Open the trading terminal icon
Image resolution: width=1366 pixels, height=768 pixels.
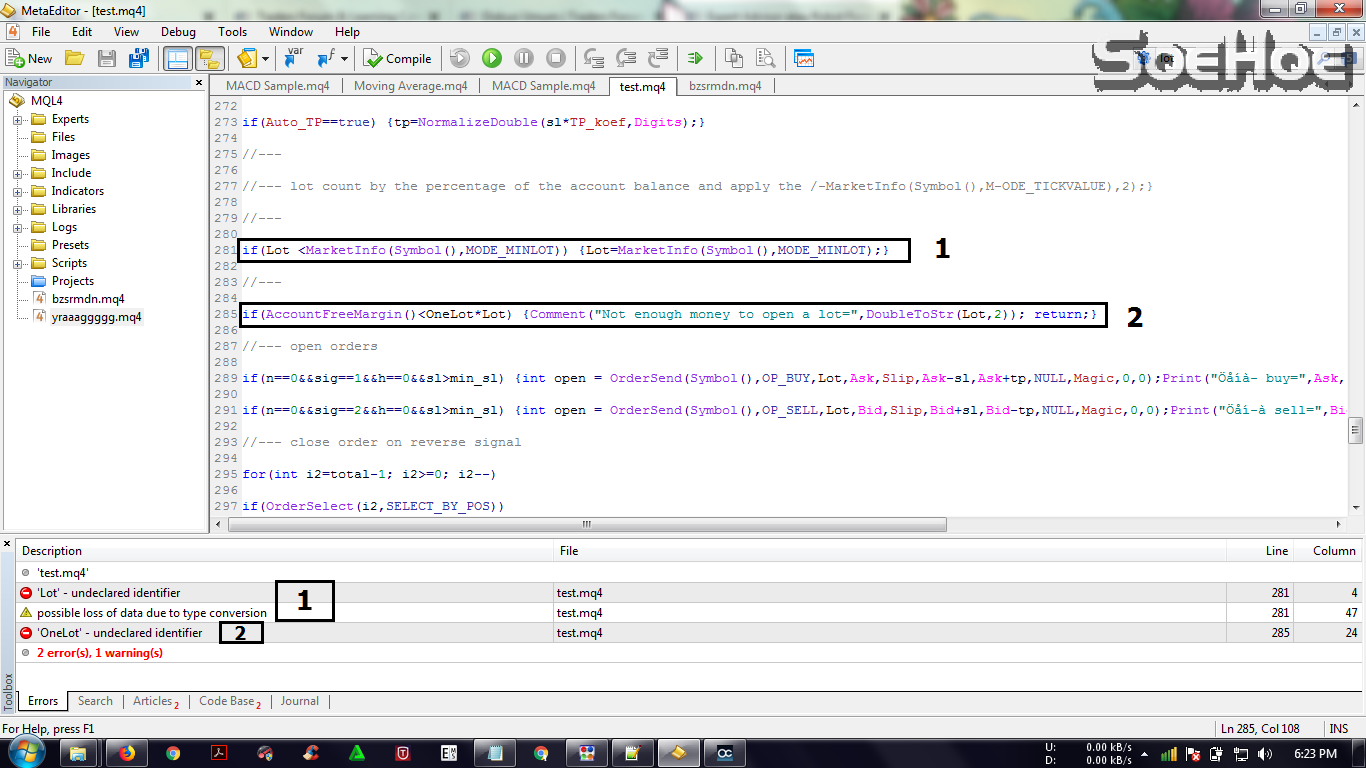click(x=804, y=59)
